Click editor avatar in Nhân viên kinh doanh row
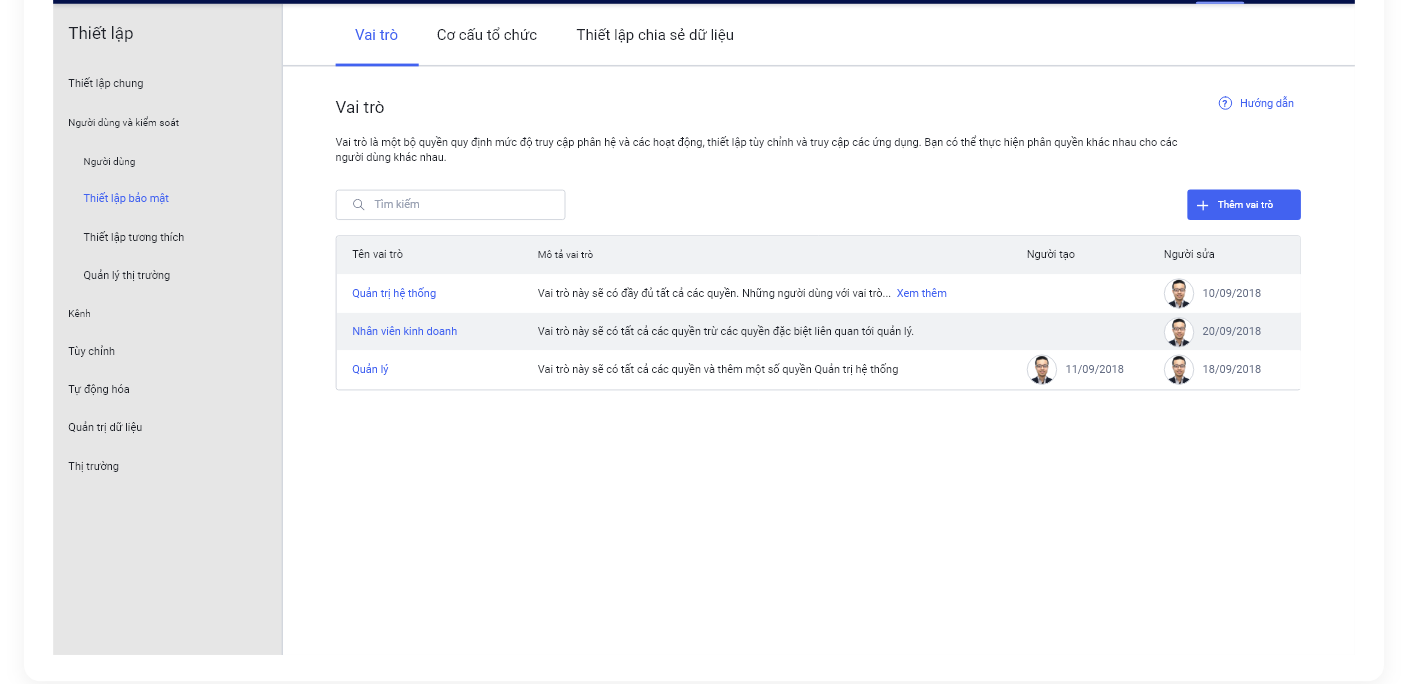 (x=1179, y=332)
